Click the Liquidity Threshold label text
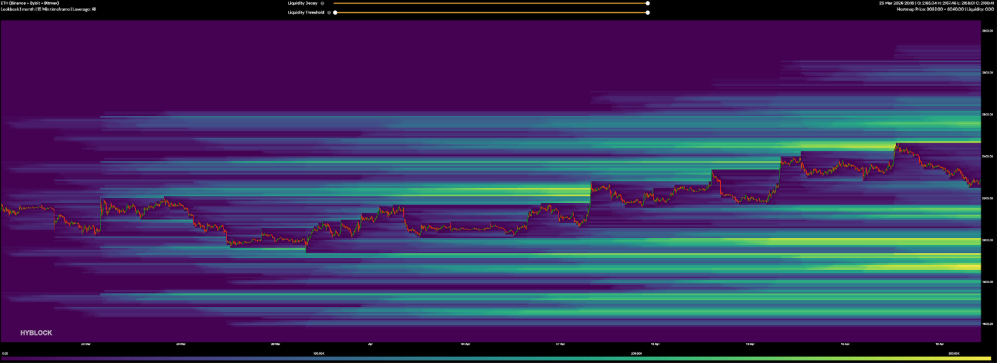This screenshot has height=363, width=997. 306,12
